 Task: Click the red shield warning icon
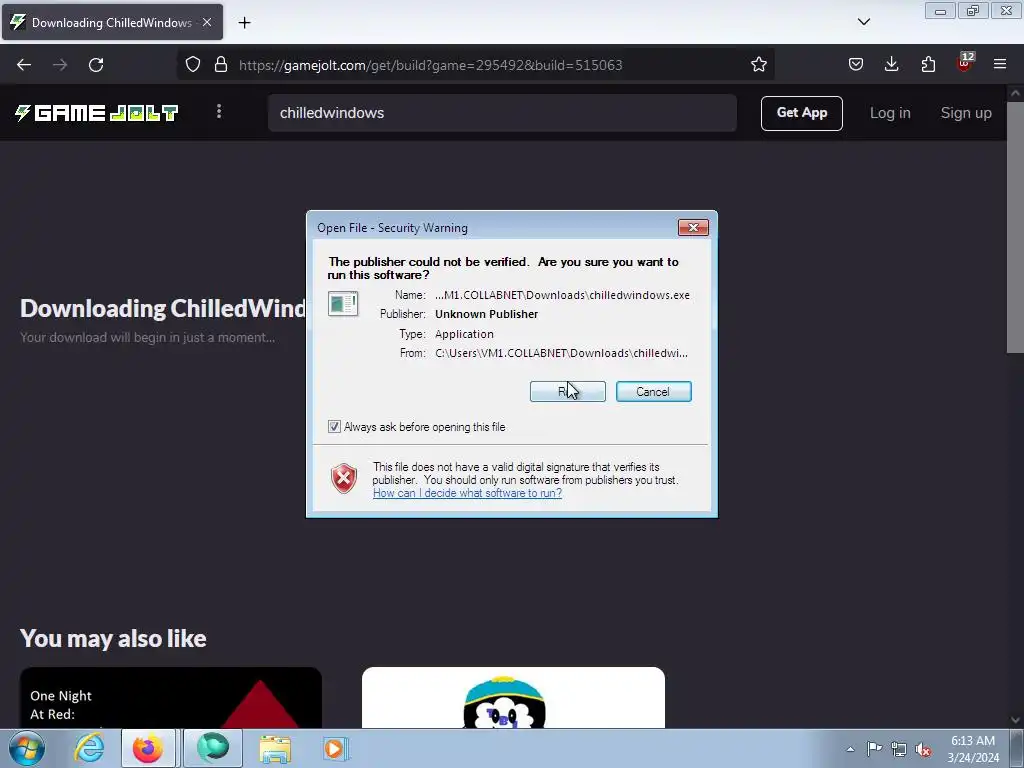(x=344, y=479)
